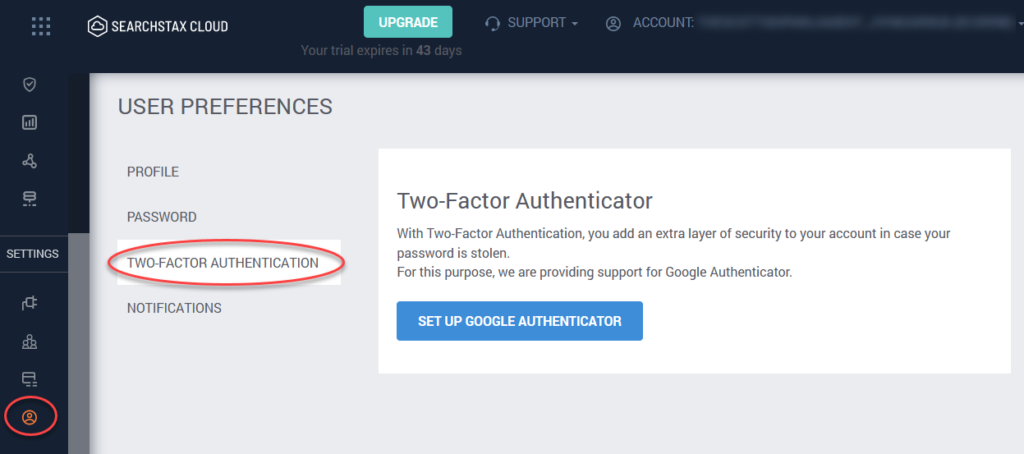Select TWO-FACTOR AUTHENTICATION menu item
This screenshot has width=1024, height=454.
[223, 263]
